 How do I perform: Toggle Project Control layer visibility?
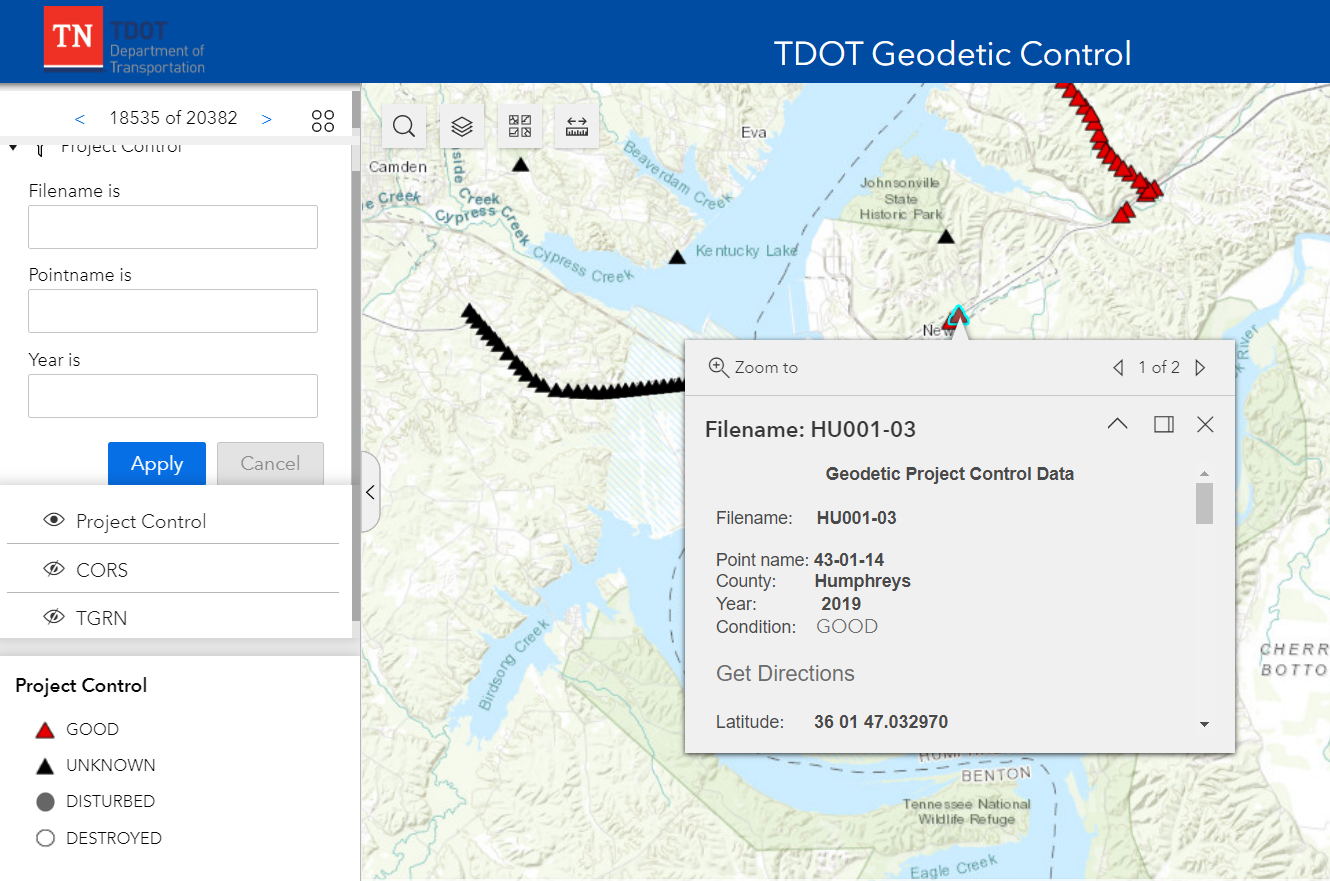[54, 521]
